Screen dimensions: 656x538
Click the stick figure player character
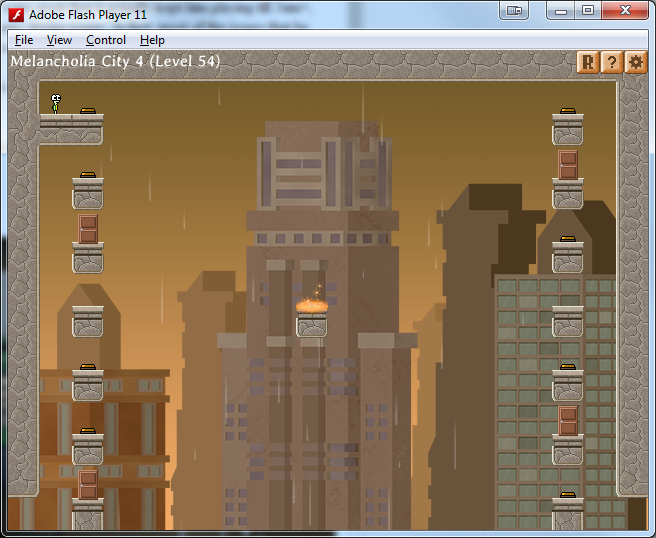coord(56,103)
